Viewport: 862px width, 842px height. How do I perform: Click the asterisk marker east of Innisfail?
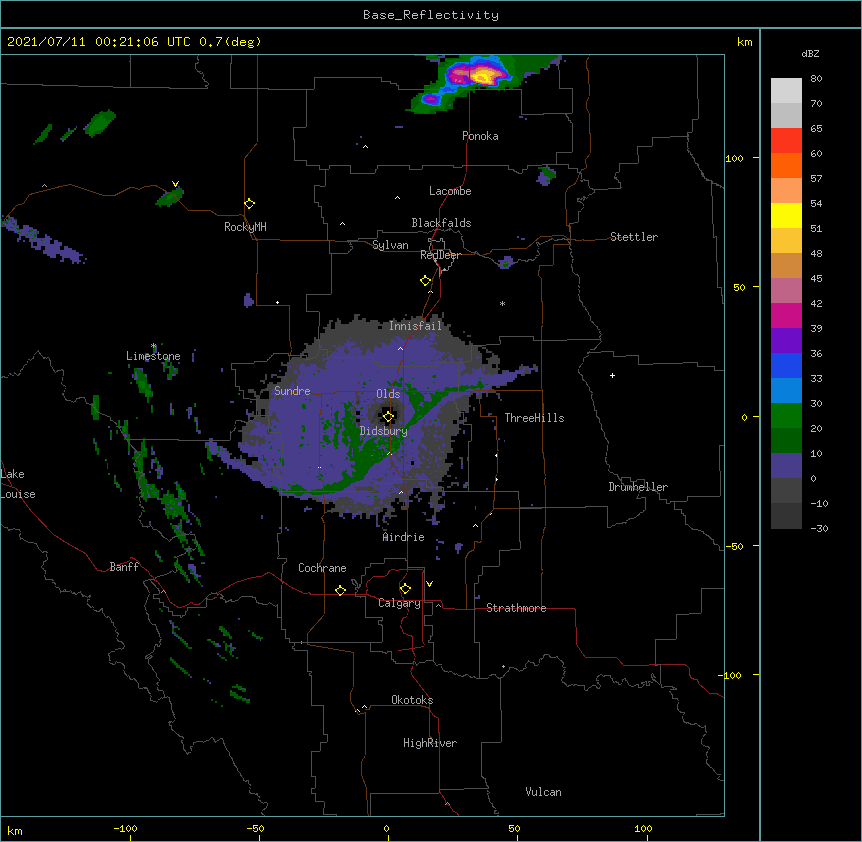[x=502, y=303]
